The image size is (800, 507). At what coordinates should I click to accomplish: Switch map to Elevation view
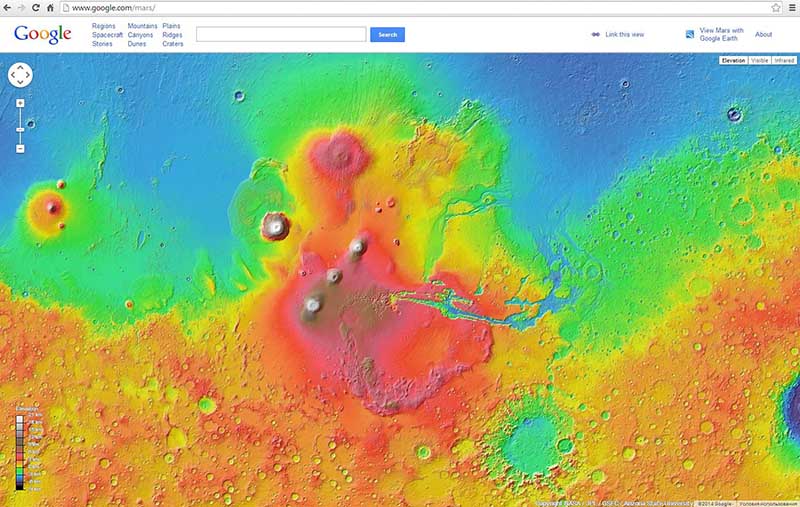pyautogui.click(x=733, y=61)
